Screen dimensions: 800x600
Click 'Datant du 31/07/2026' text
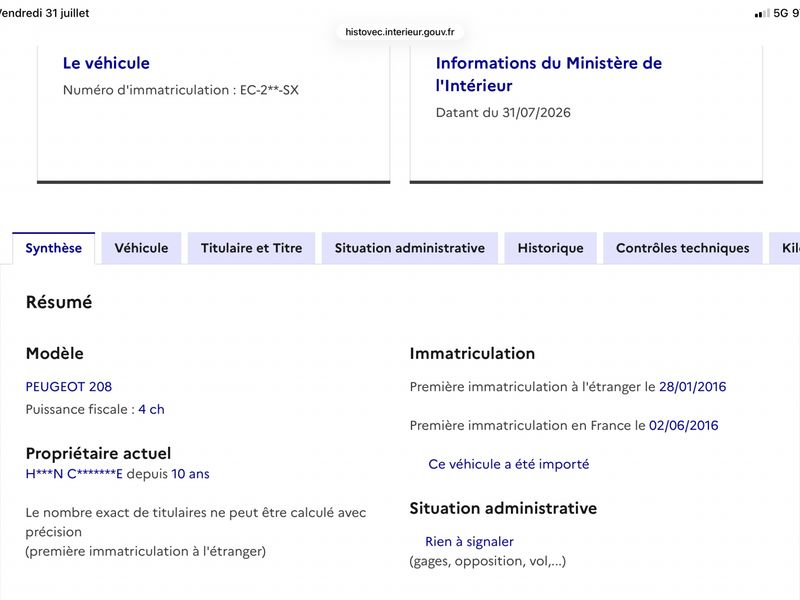(503, 113)
